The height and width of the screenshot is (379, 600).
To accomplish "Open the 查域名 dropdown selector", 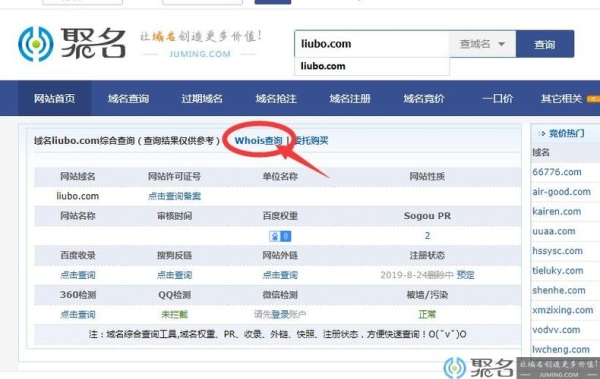I will (x=482, y=44).
